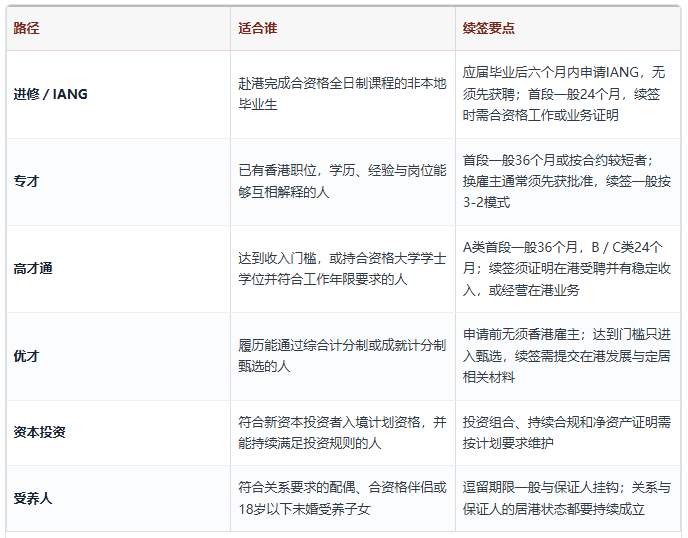Click the 专才 renewal cell mentioning 3-2模式
This screenshot has height=538, width=688.
[x=567, y=181]
